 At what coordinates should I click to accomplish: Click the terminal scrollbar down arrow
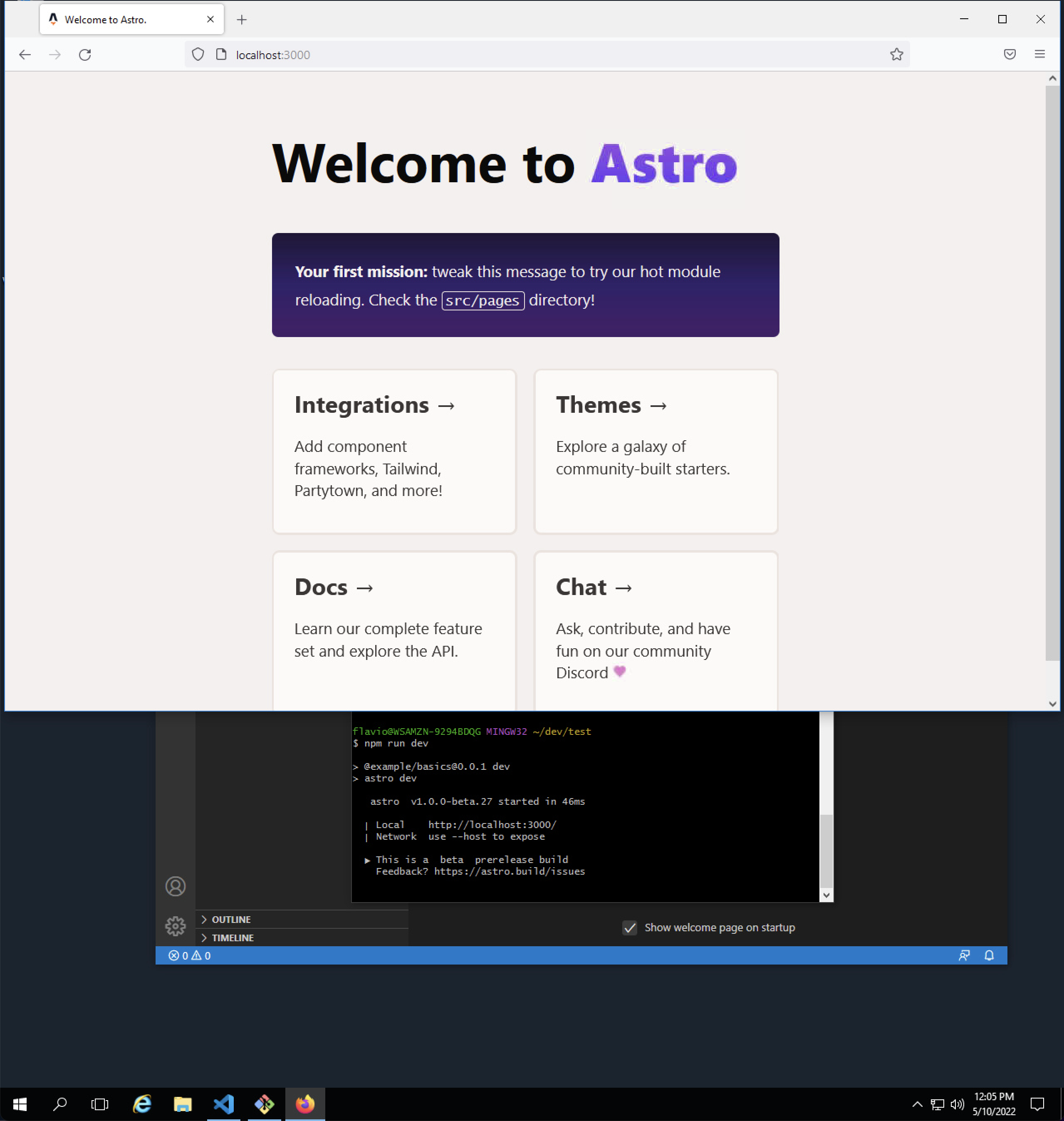point(826,895)
